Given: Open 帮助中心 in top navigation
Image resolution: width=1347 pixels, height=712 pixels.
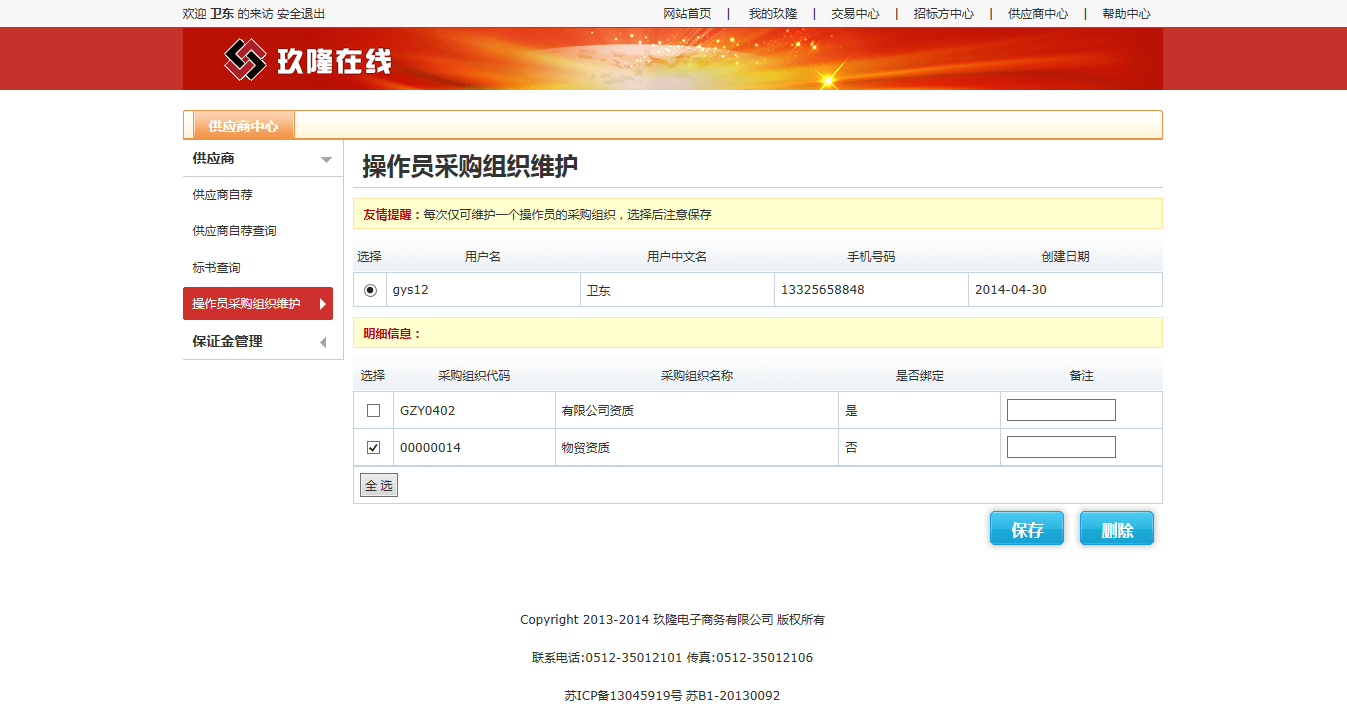Looking at the screenshot, I should [1126, 14].
